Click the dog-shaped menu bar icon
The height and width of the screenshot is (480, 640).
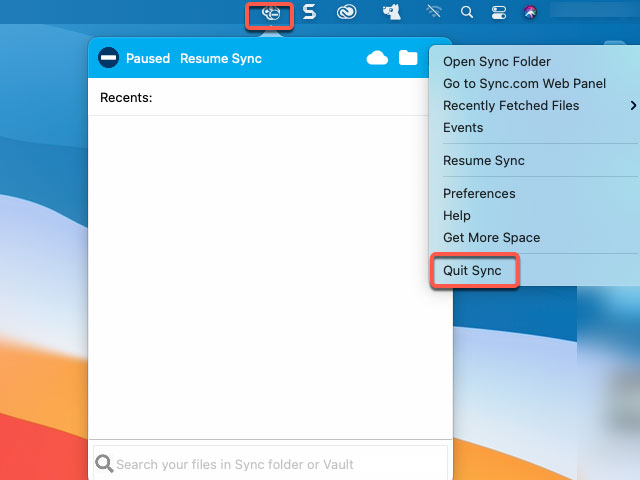coord(391,12)
